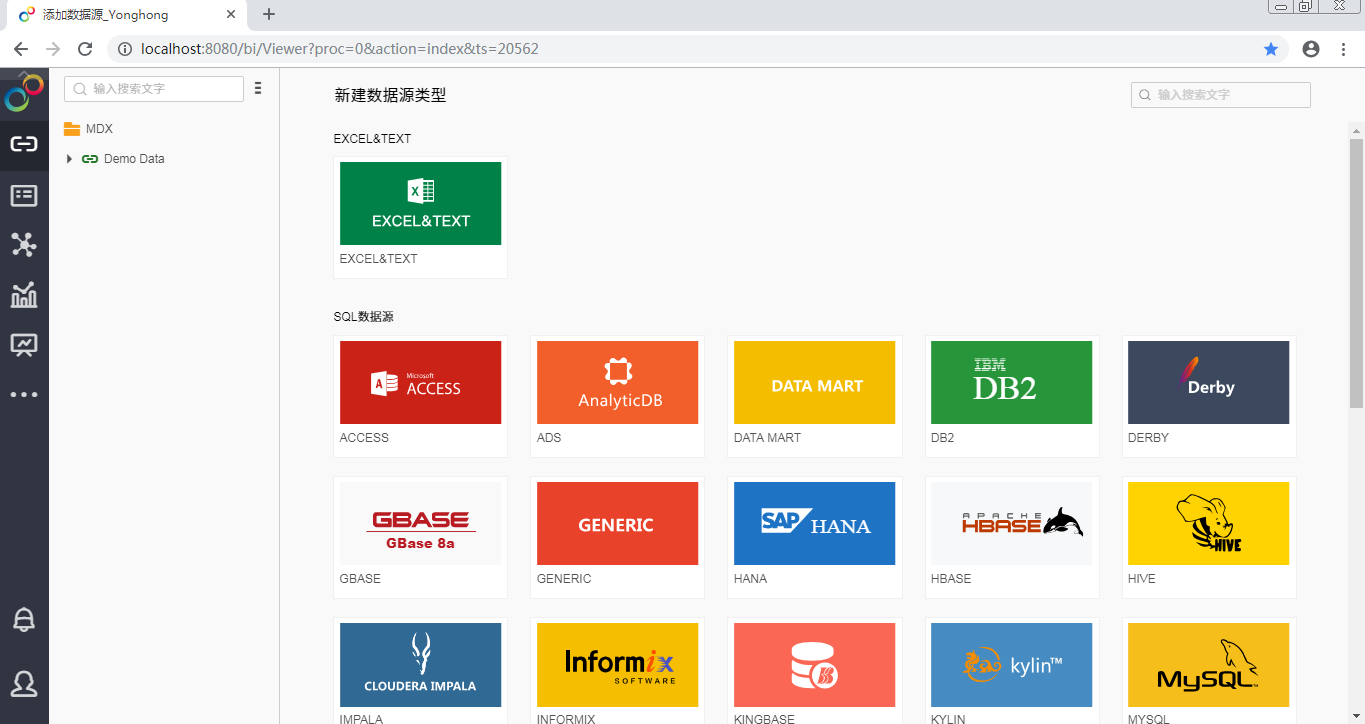Expand the Demo Data tree node
The height and width of the screenshot is (724, 1365).
69,159
